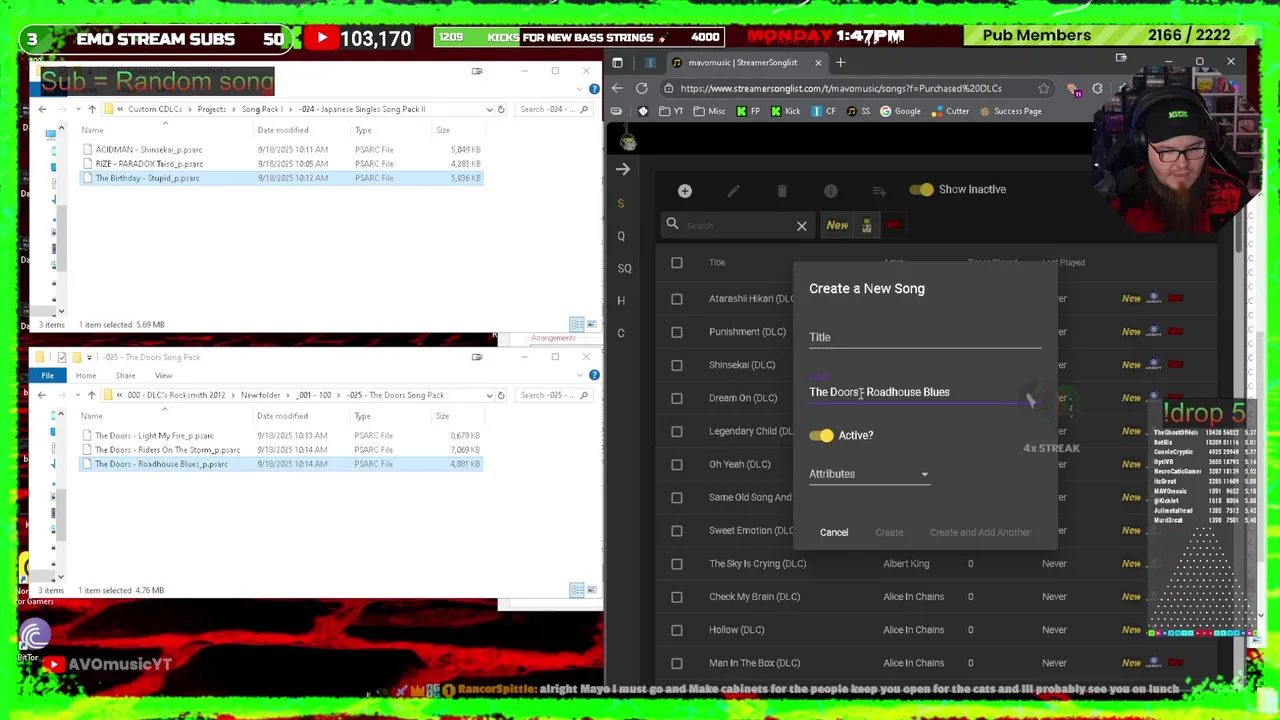
Task: Select The Doors - Light My Fire_p.psarc file
Action: pos(154,436)
